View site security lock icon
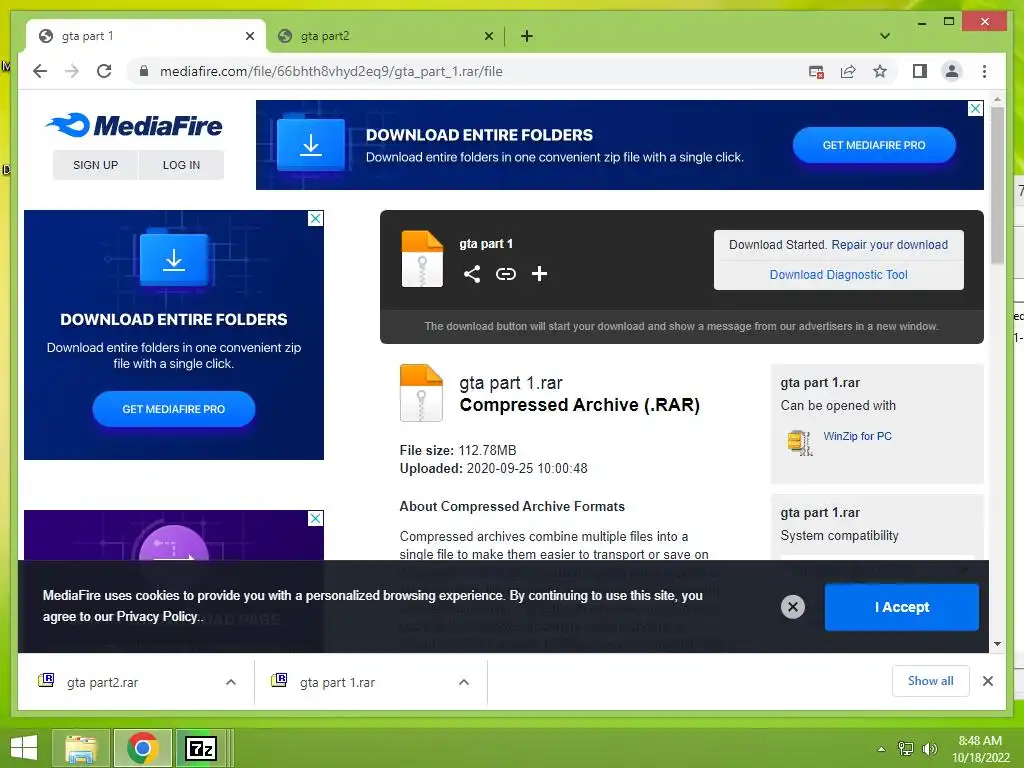The width and height of the screenshot is (1024, 768). point(144,71)
